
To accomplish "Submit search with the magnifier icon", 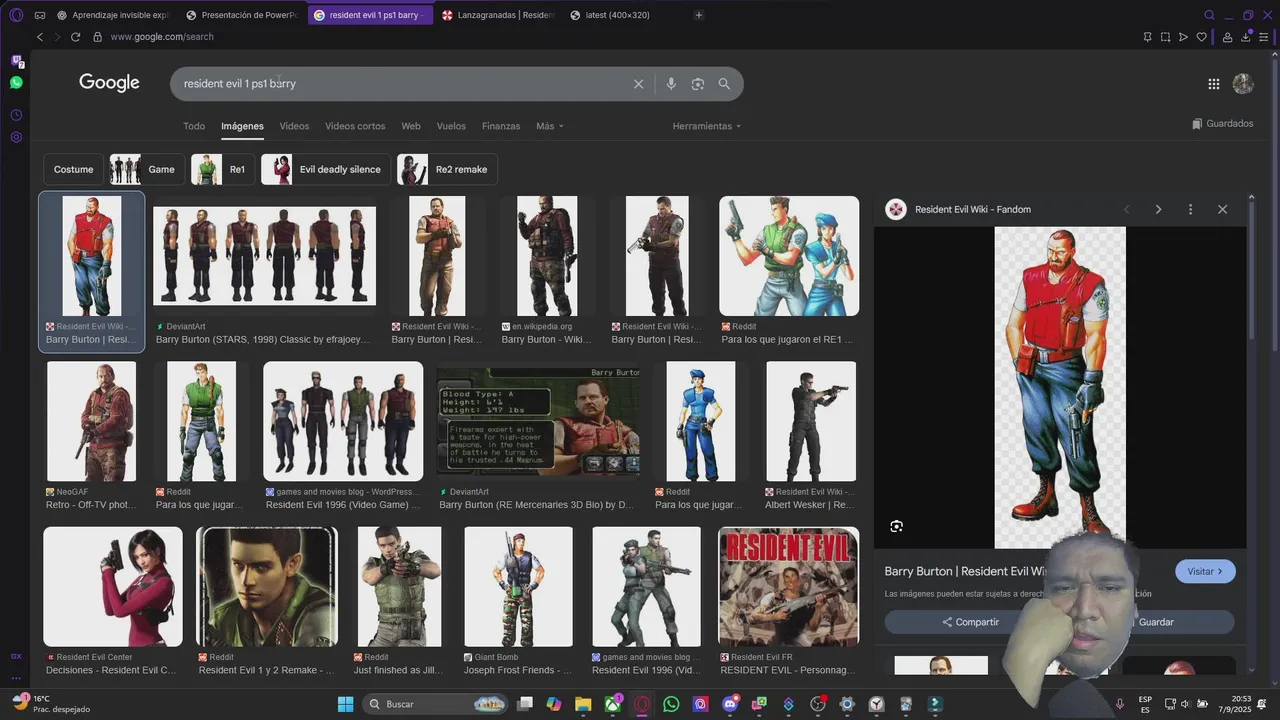I will (724, 84).
